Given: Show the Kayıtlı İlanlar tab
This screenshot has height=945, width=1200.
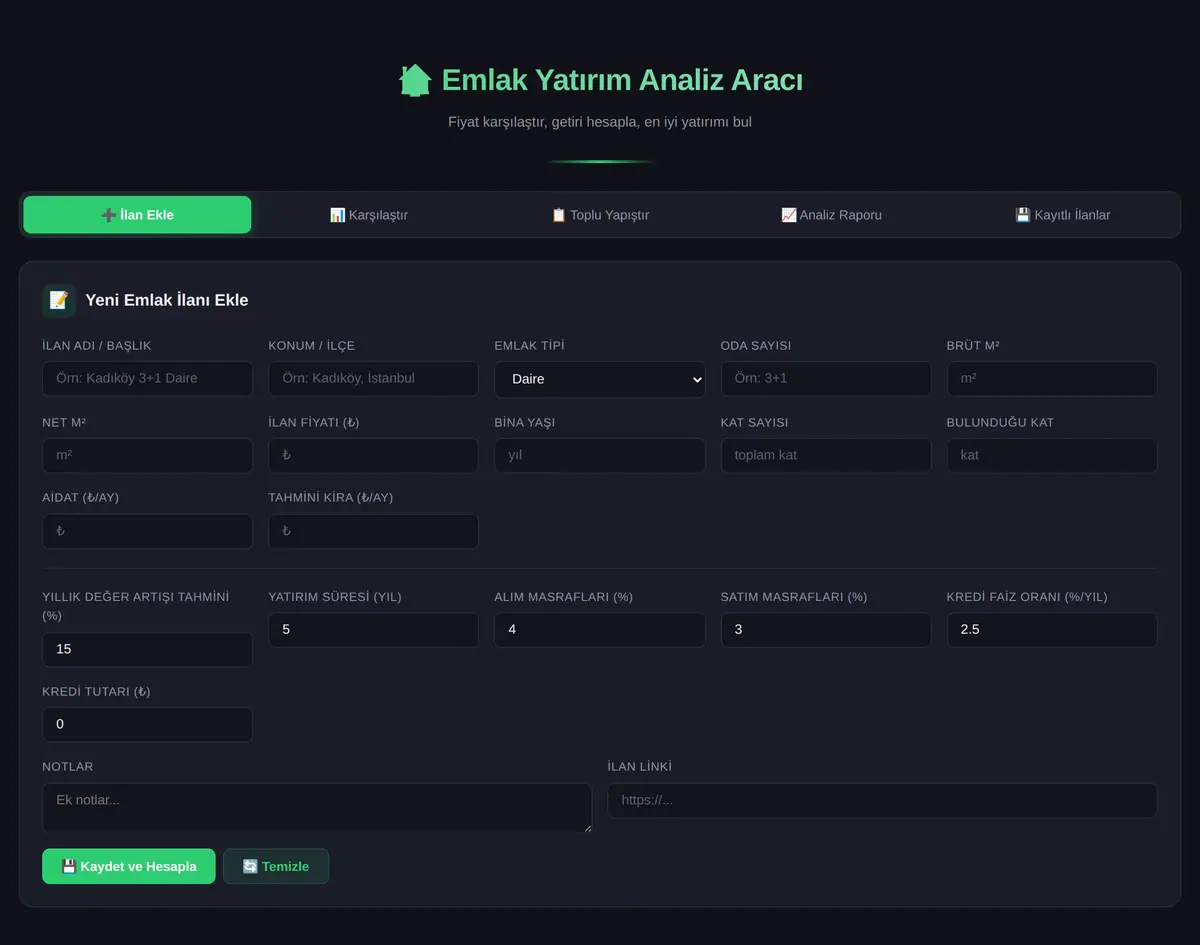Looking at the screenshot, I should 1062,215.
